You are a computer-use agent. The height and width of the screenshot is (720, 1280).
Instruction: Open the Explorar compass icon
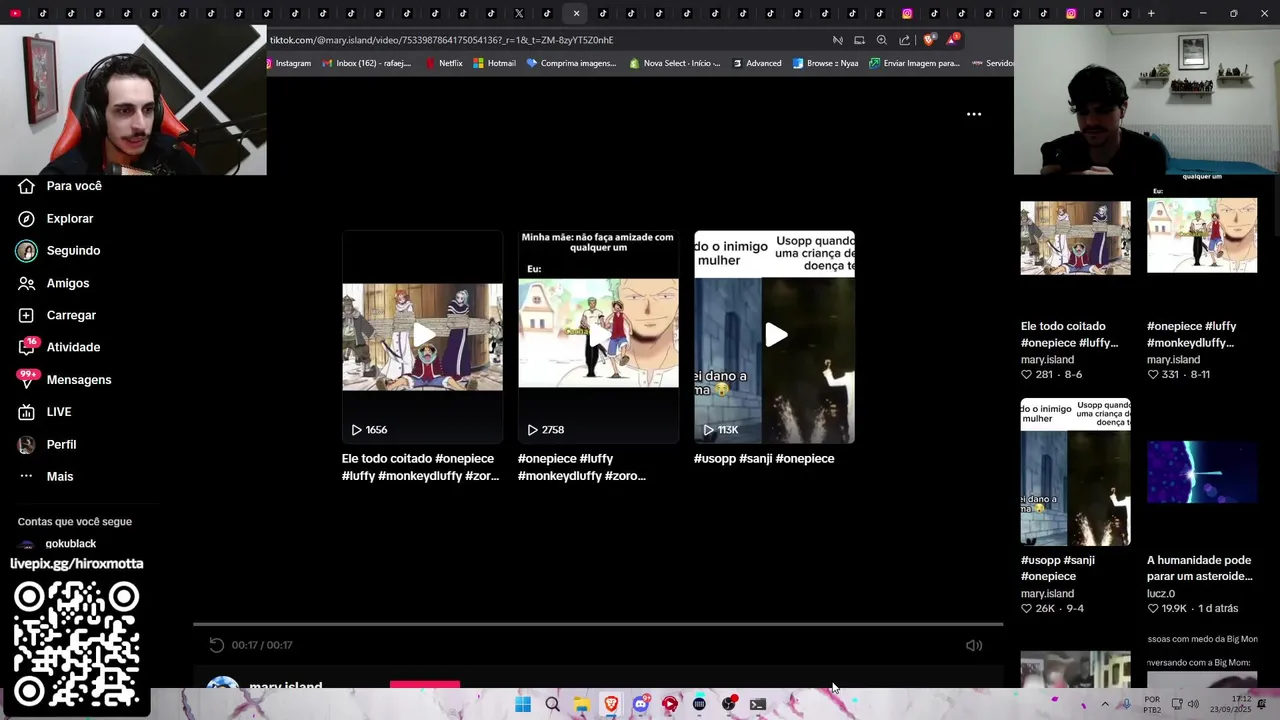(27, 218)
